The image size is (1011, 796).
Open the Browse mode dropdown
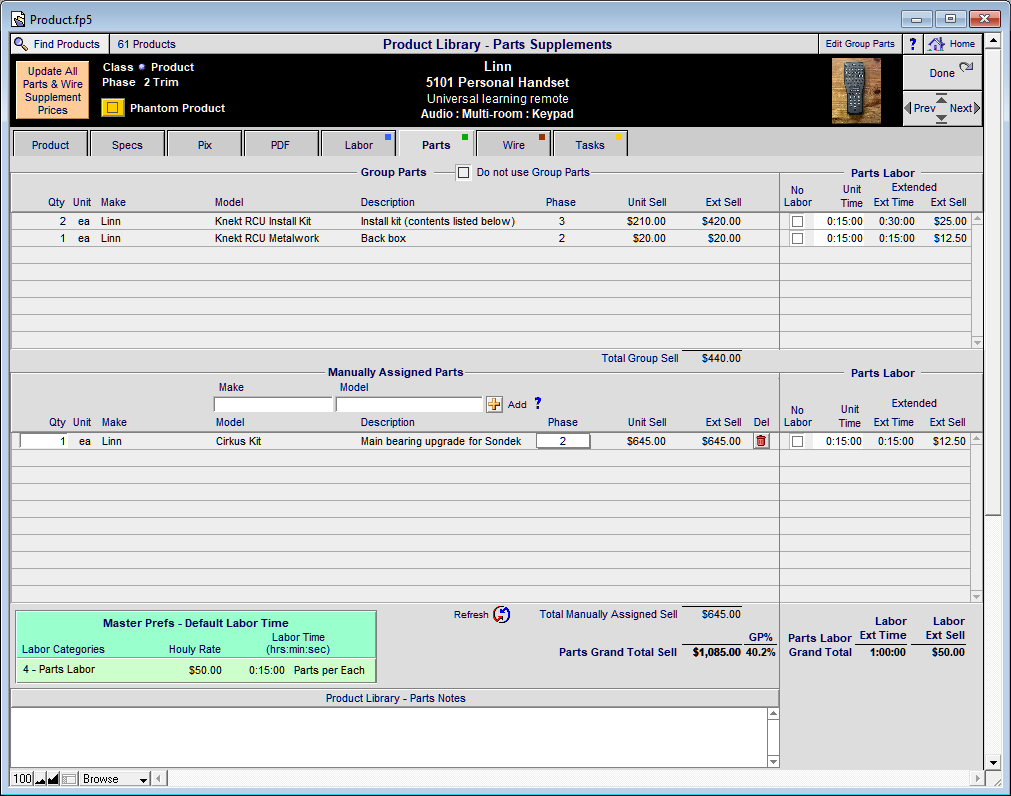pos(114,779)
